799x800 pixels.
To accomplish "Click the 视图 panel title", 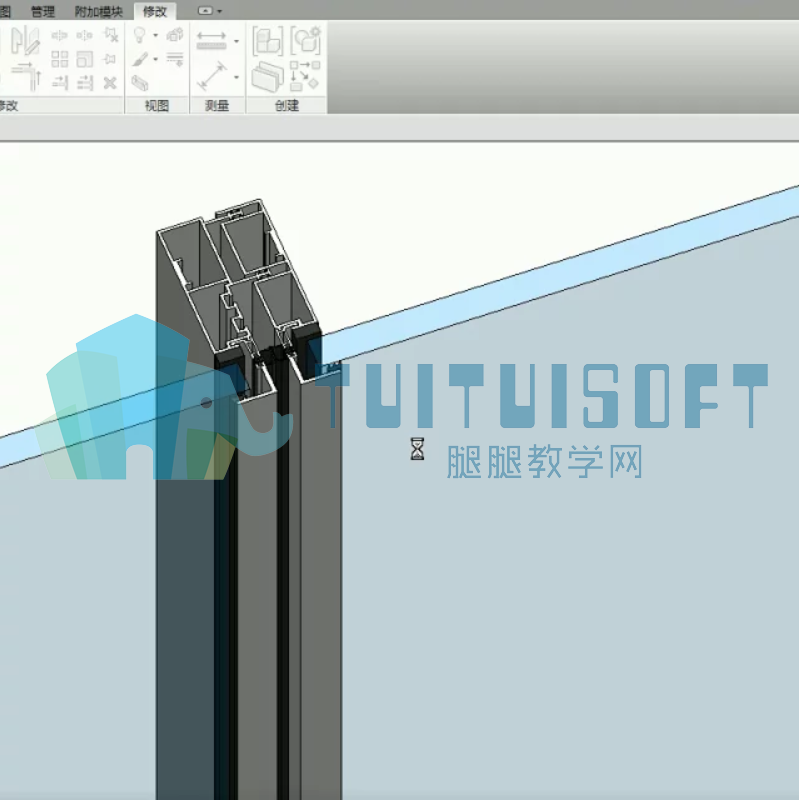I will point(157,106).
